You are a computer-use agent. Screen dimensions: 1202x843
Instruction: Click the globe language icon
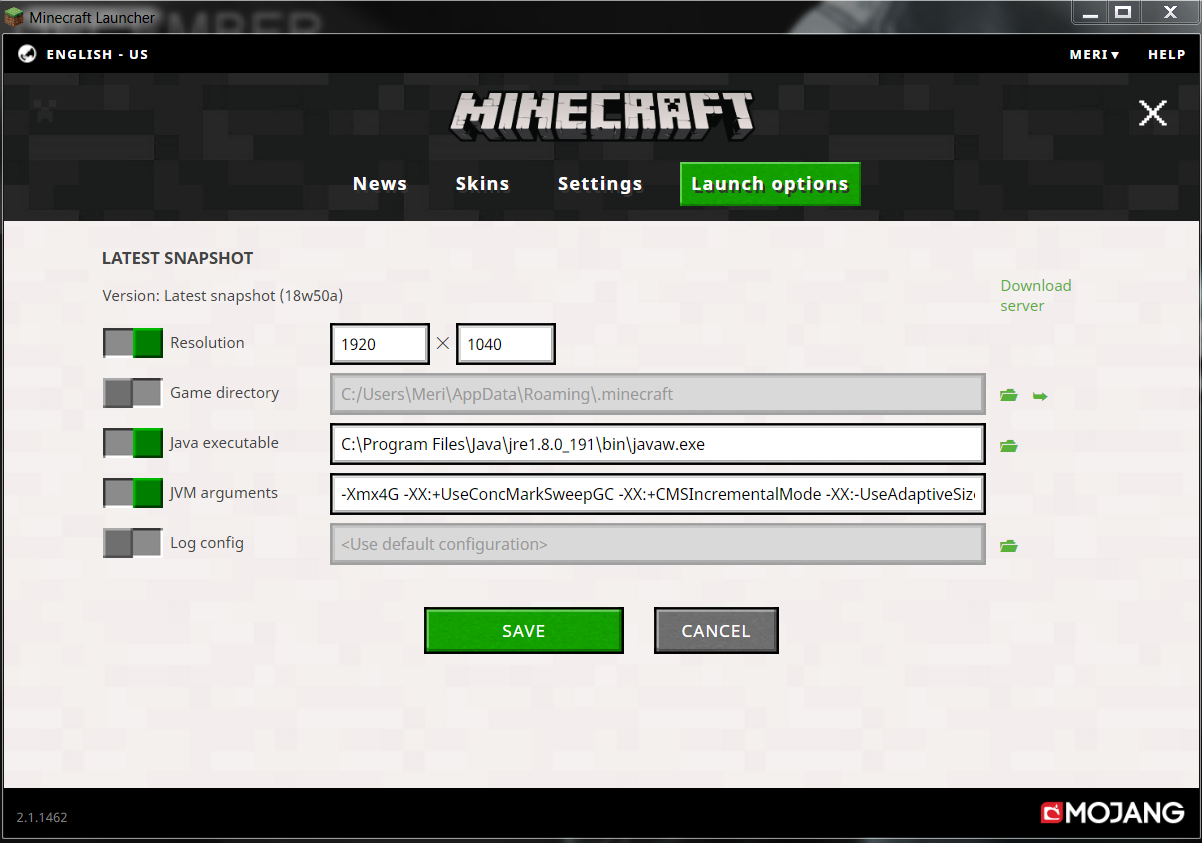(x=27, y=54)
